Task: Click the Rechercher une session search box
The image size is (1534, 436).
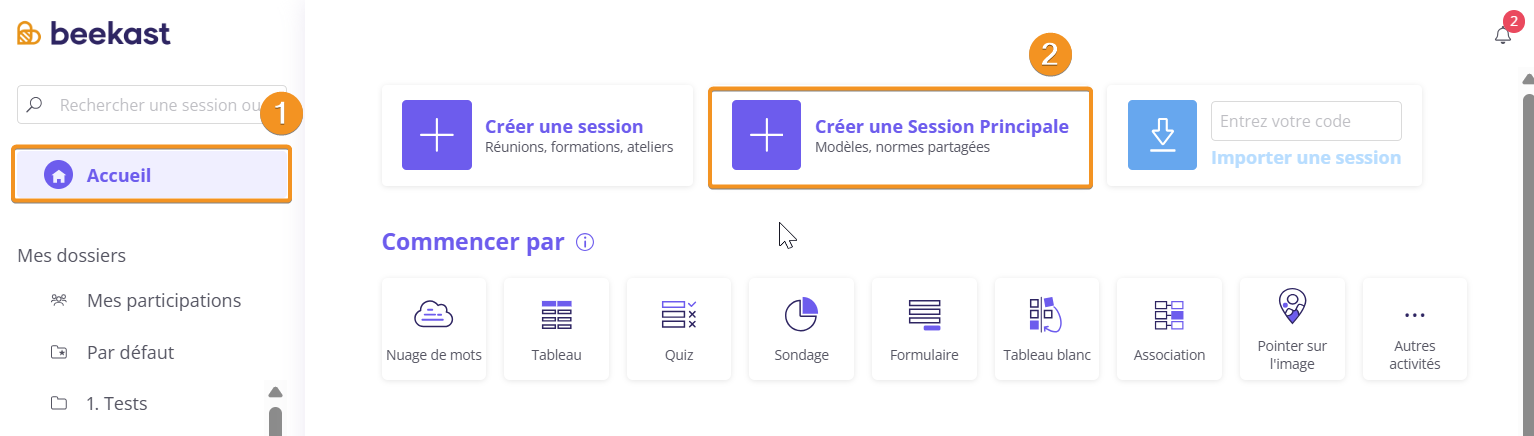Action: [x=152, y=104]
